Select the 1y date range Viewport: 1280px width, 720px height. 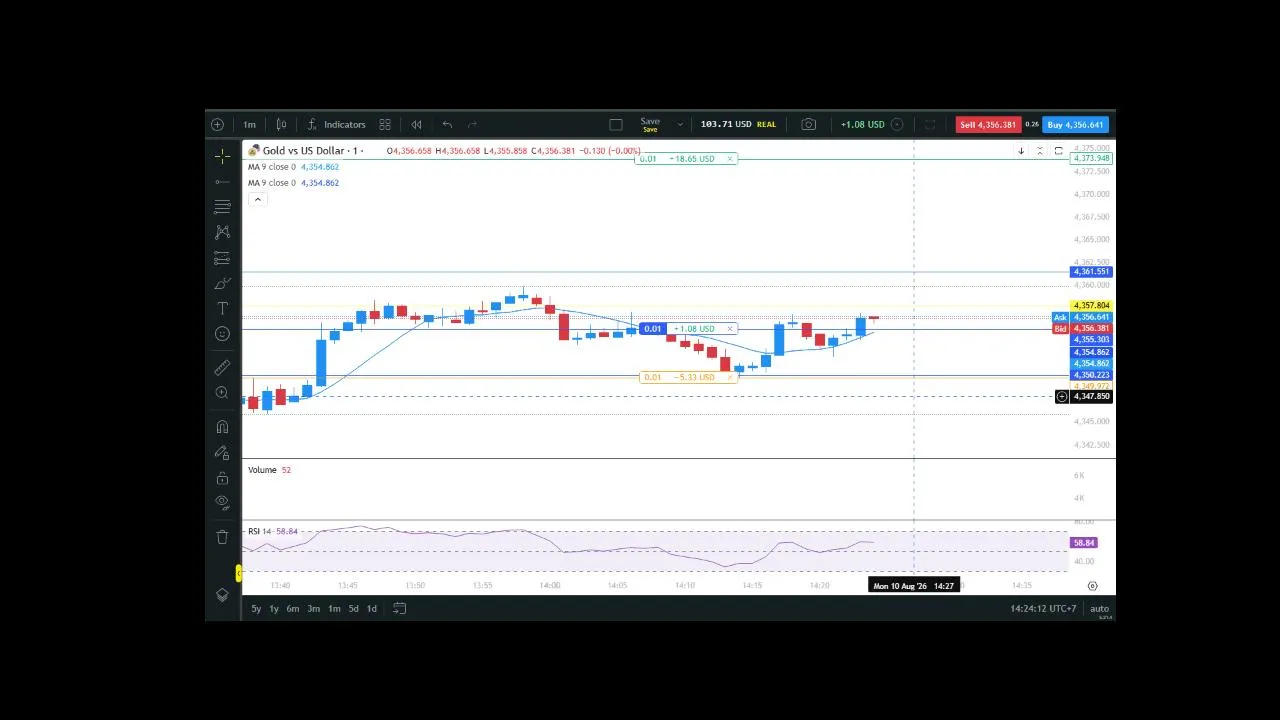click(274, 609)
